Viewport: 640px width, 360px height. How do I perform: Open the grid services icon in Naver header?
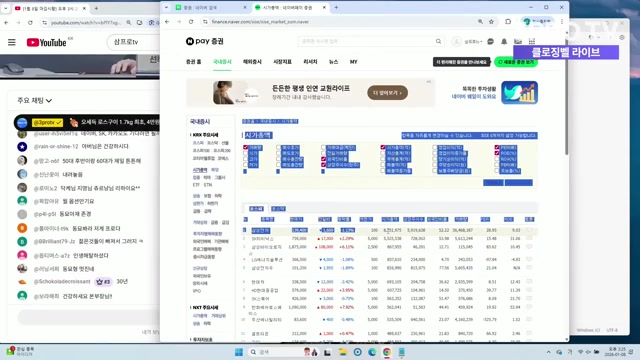tap(532, 41)
